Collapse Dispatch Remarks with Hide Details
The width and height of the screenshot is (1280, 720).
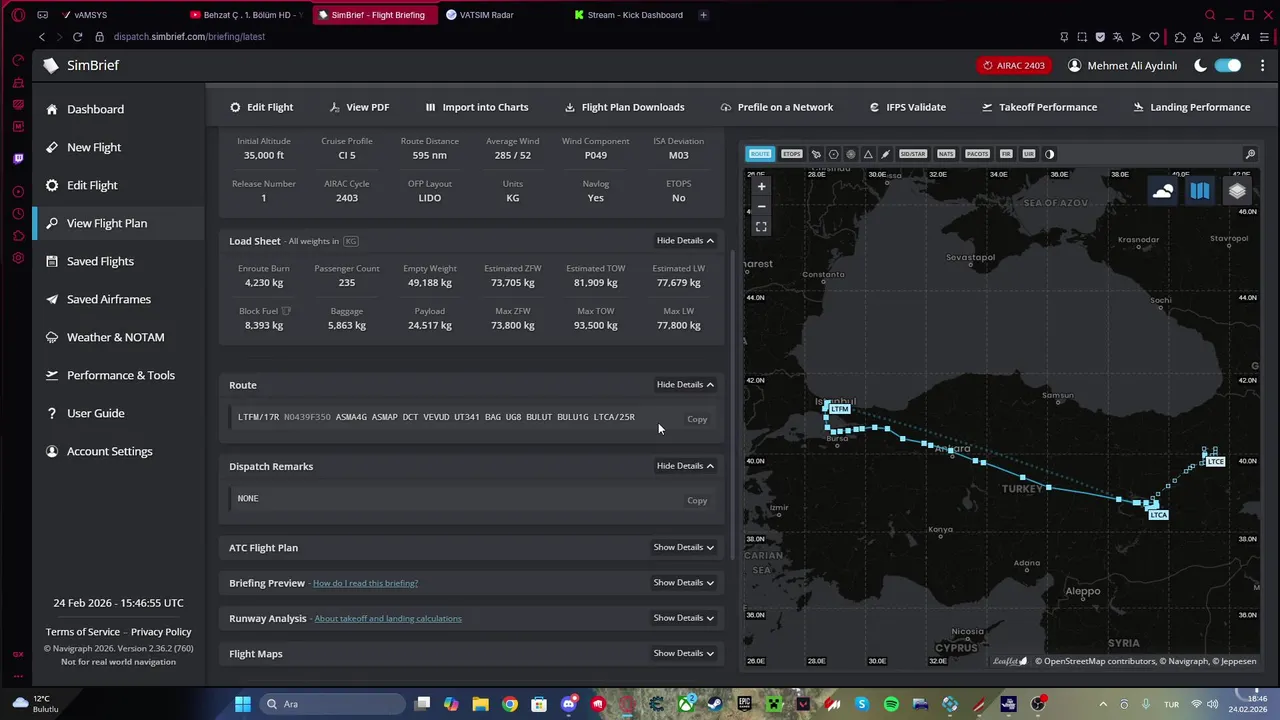tap(685, 466)
